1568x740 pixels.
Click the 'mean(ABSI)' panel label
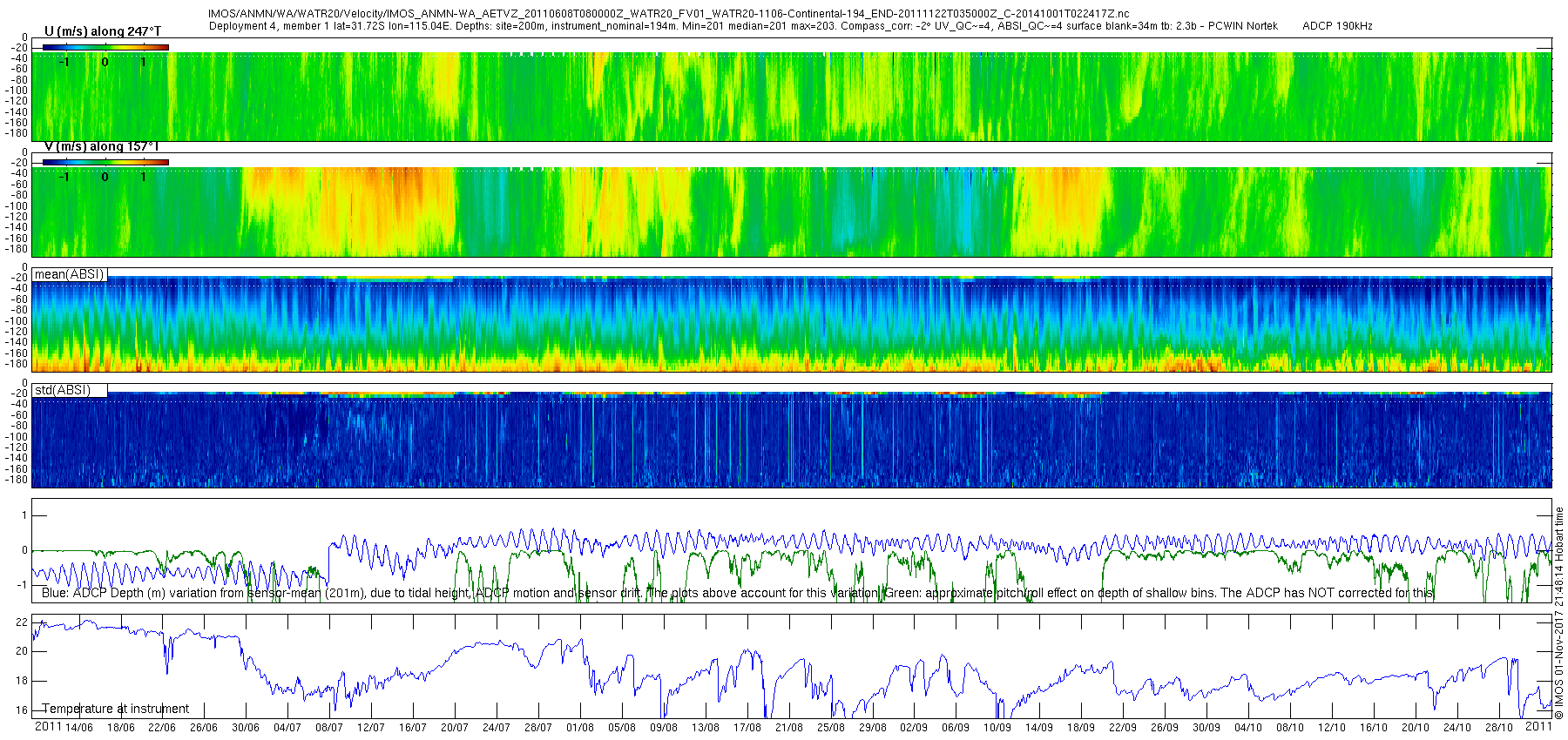[x=69, y=274]
